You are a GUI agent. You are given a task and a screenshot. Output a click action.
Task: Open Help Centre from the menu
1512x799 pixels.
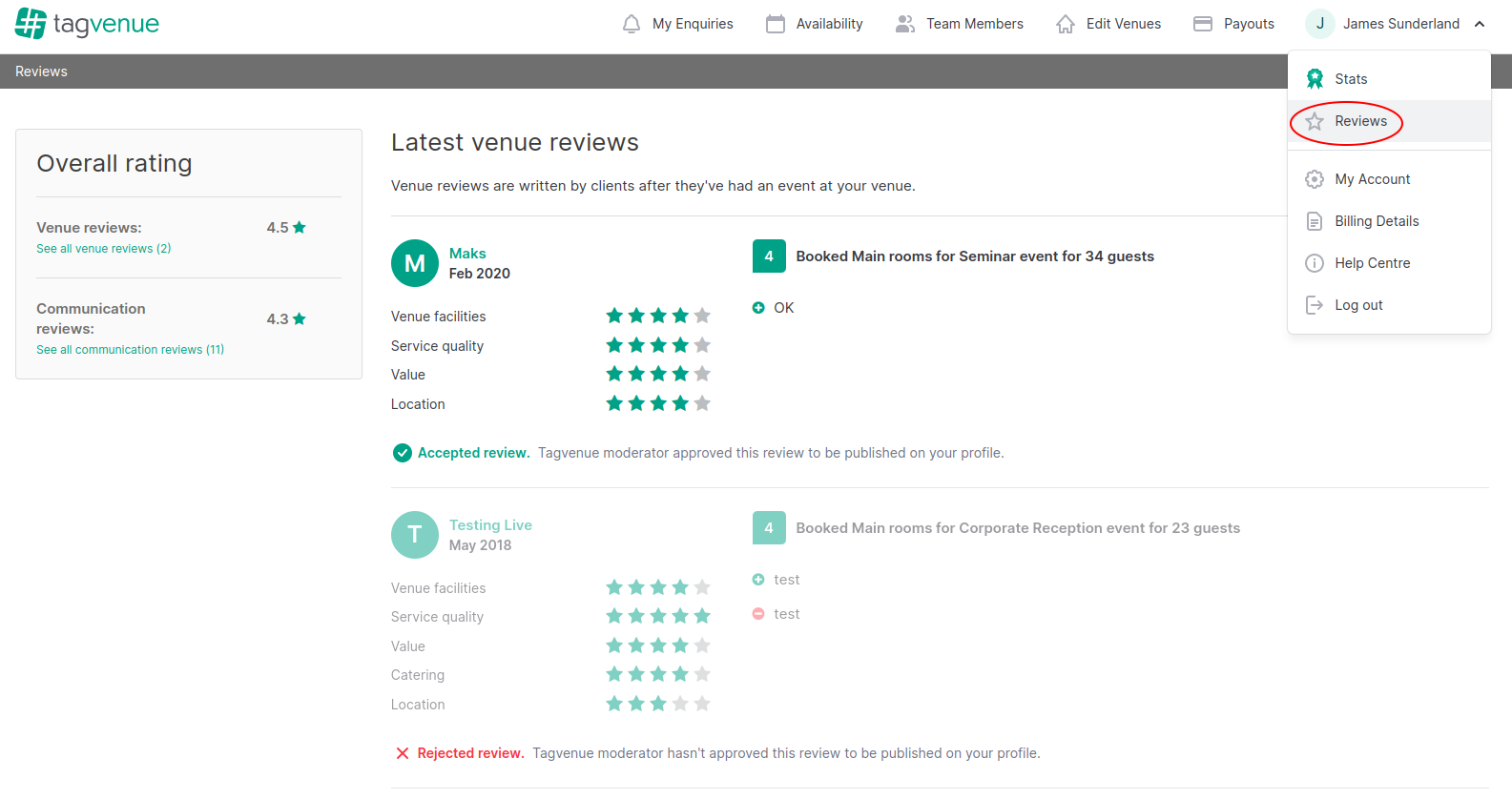1389,263
